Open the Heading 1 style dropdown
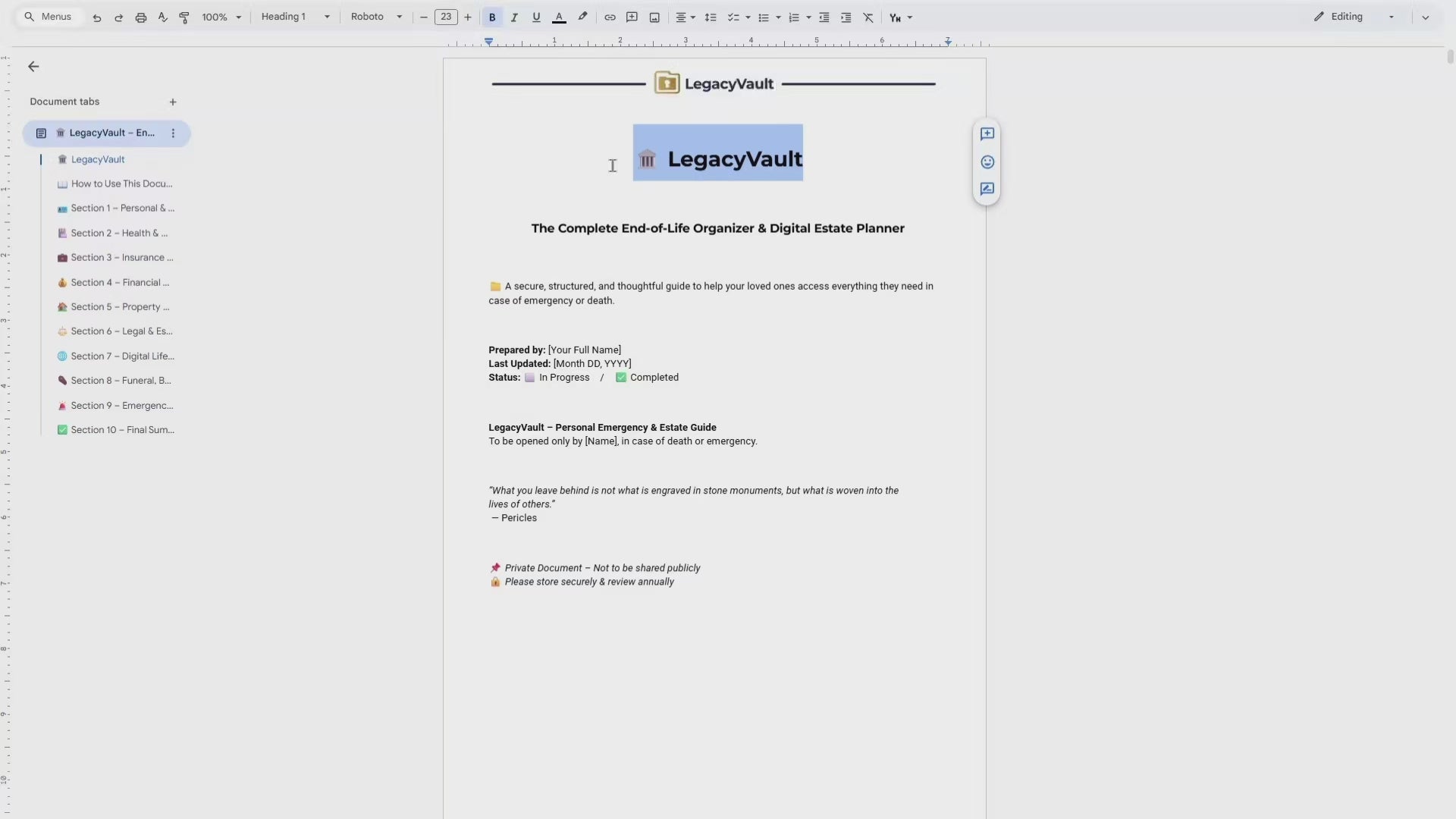The height and width of the screenshot is (819, 1456). (x=295, y=17)
